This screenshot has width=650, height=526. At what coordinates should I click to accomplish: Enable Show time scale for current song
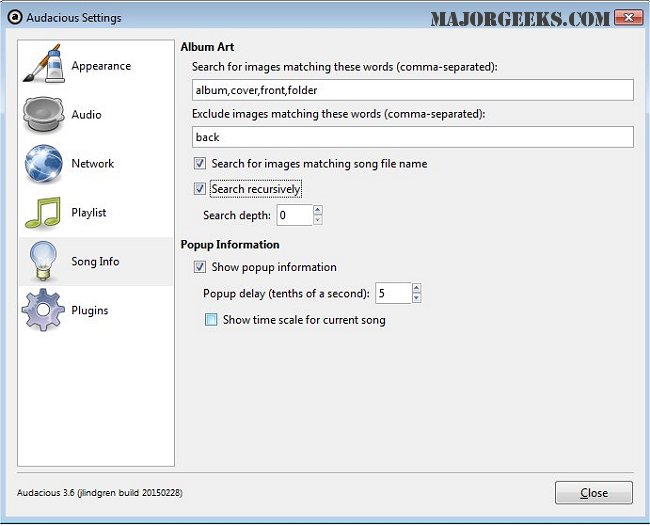point(211,320)
